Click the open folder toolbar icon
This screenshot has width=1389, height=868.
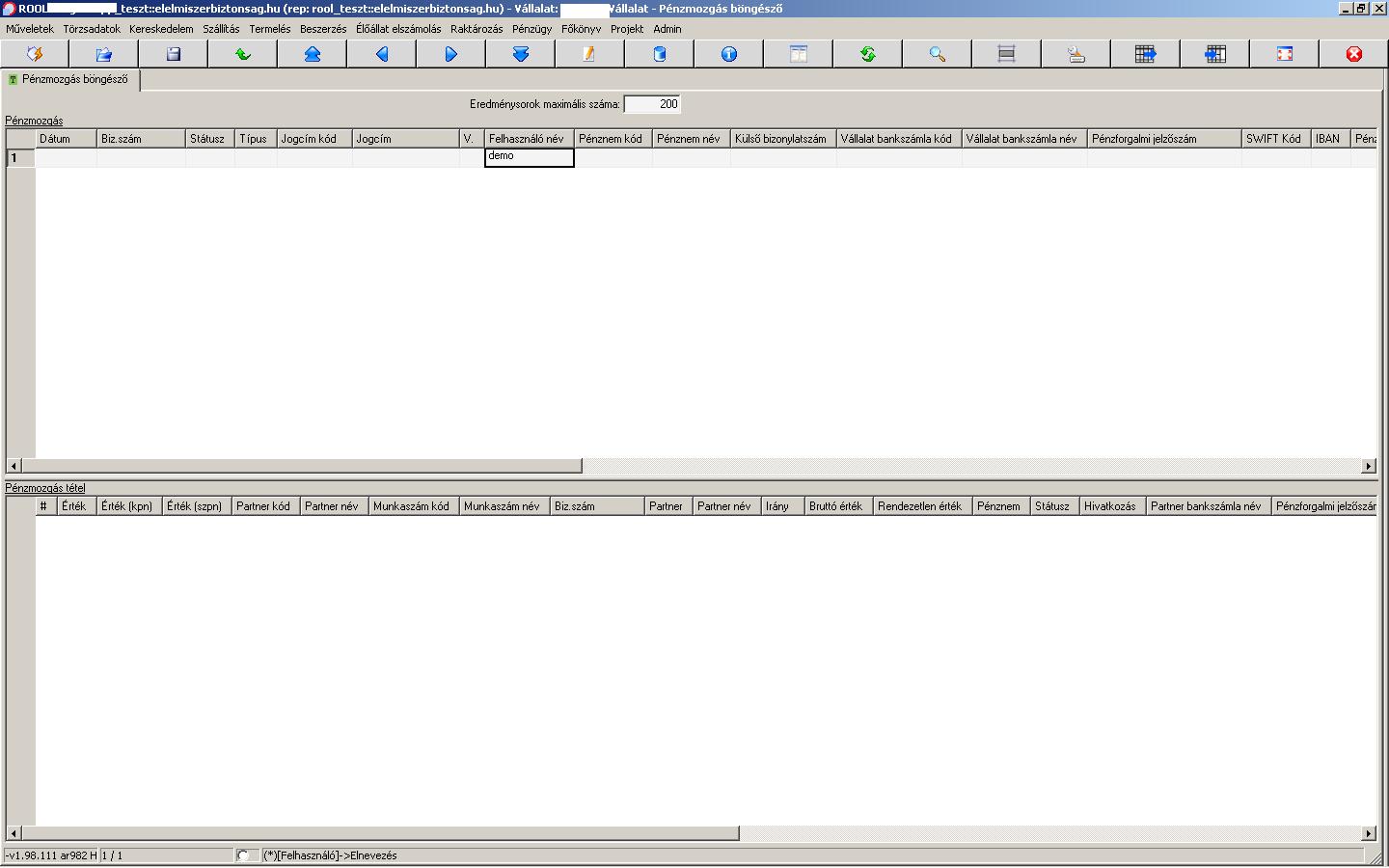104,54
